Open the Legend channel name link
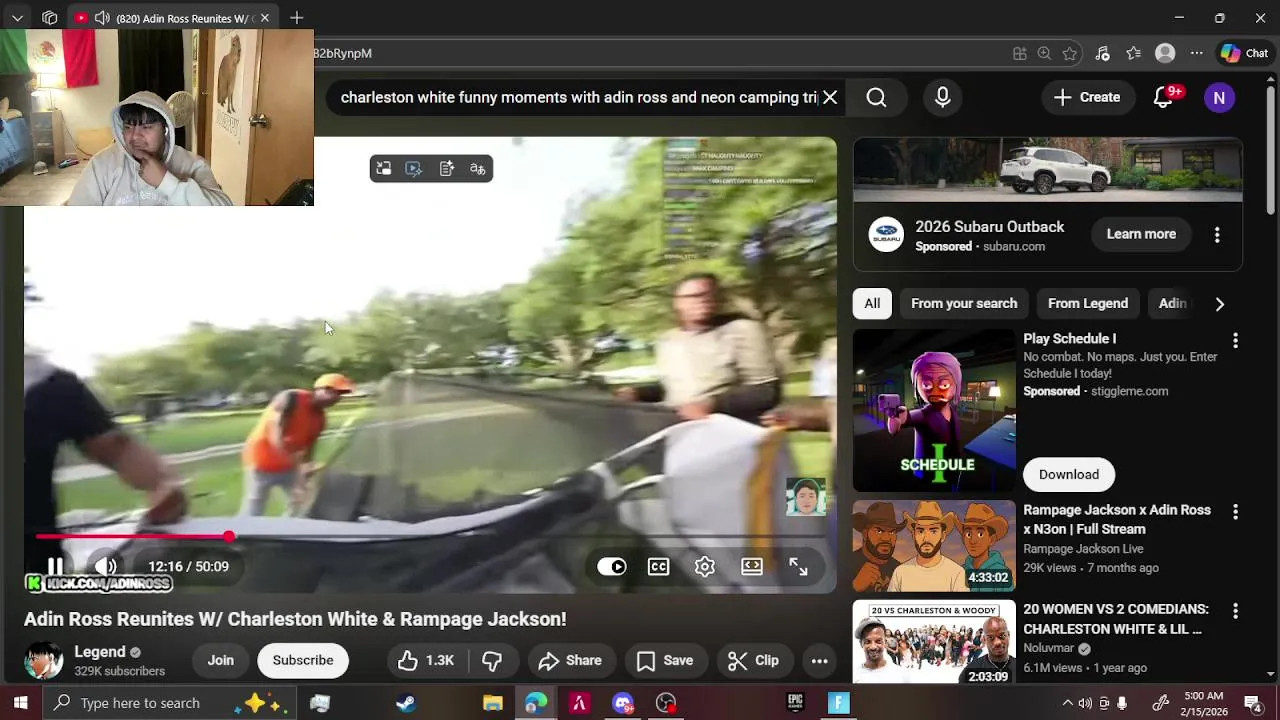 tap(100, 652)
